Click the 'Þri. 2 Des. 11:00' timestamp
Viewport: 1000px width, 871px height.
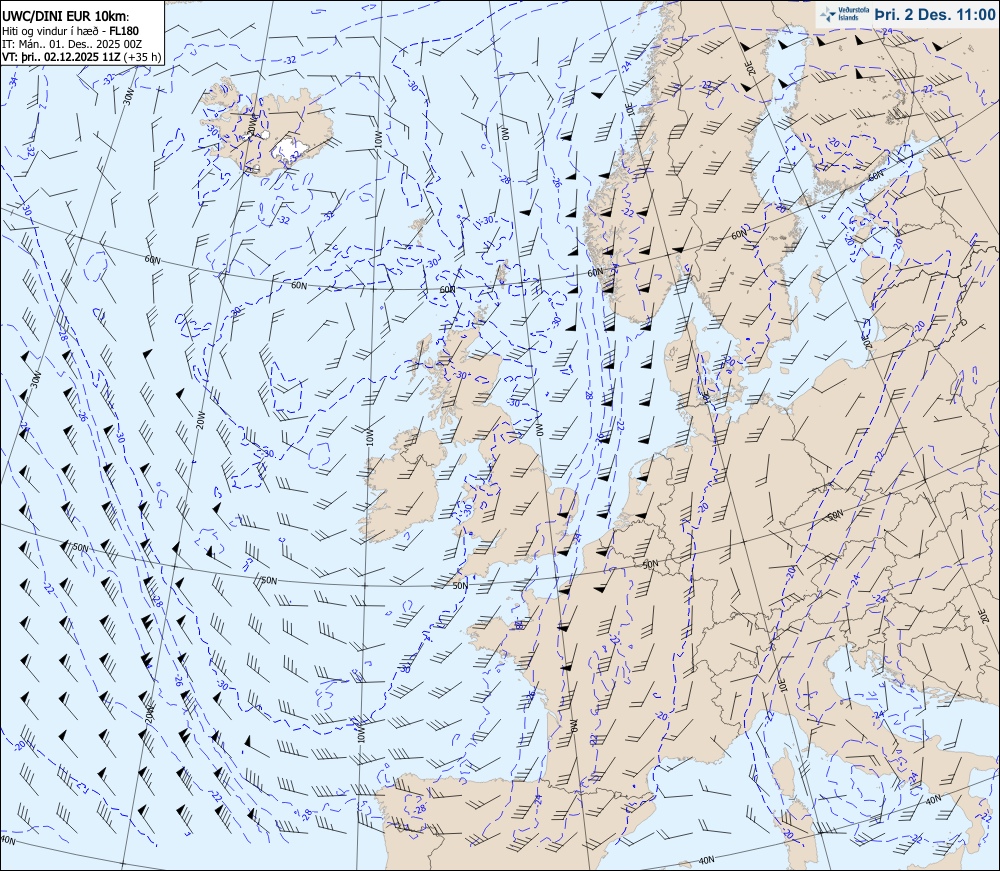tap(934, 15)
